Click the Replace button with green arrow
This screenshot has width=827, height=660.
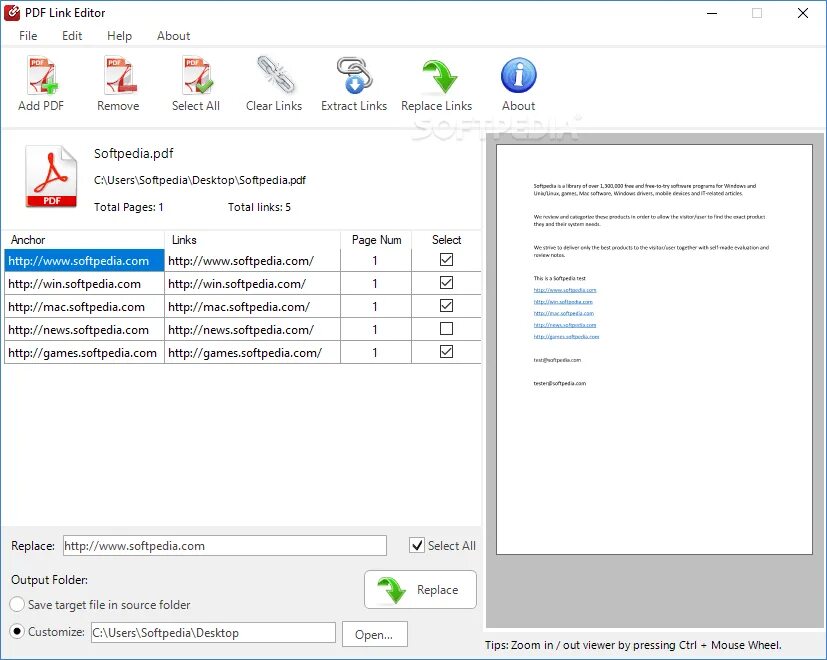pos(420,589)
